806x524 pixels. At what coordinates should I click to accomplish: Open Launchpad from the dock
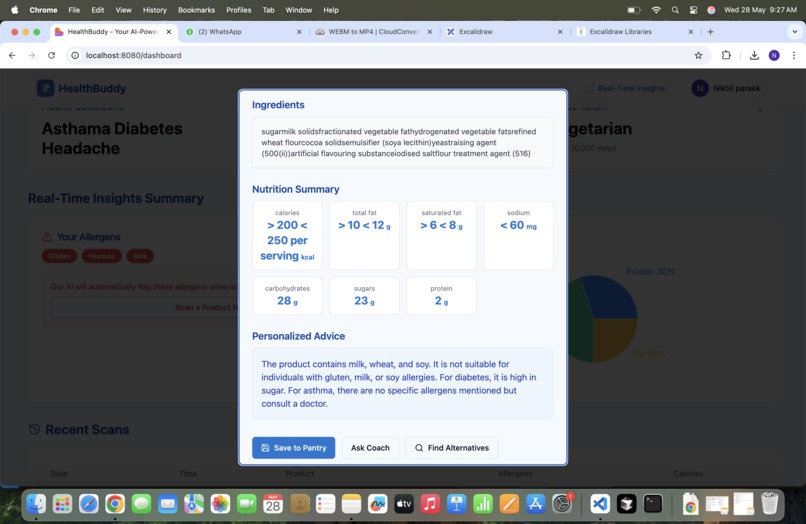point(62,504)
